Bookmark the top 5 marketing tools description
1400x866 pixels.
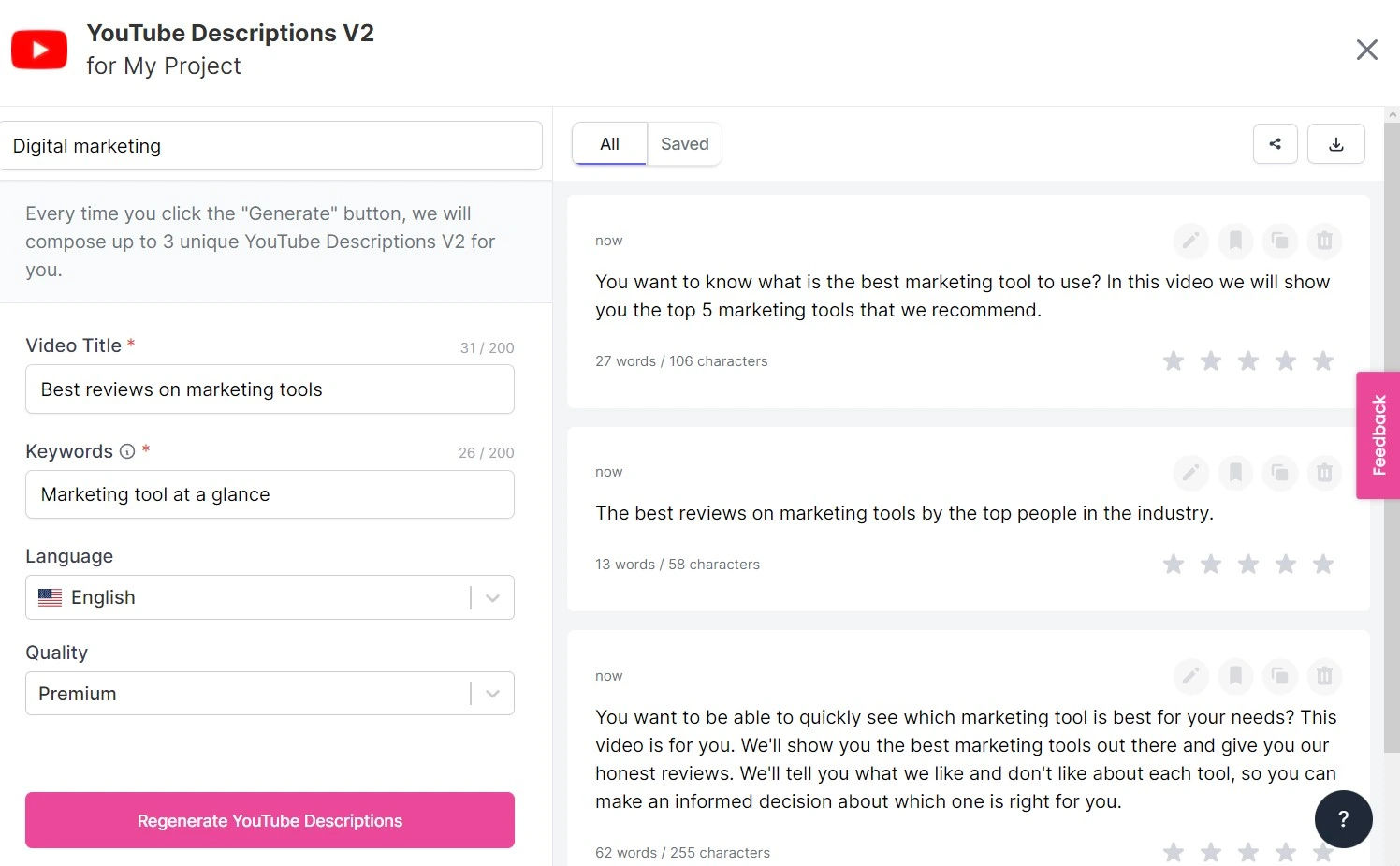[1235, 241]
